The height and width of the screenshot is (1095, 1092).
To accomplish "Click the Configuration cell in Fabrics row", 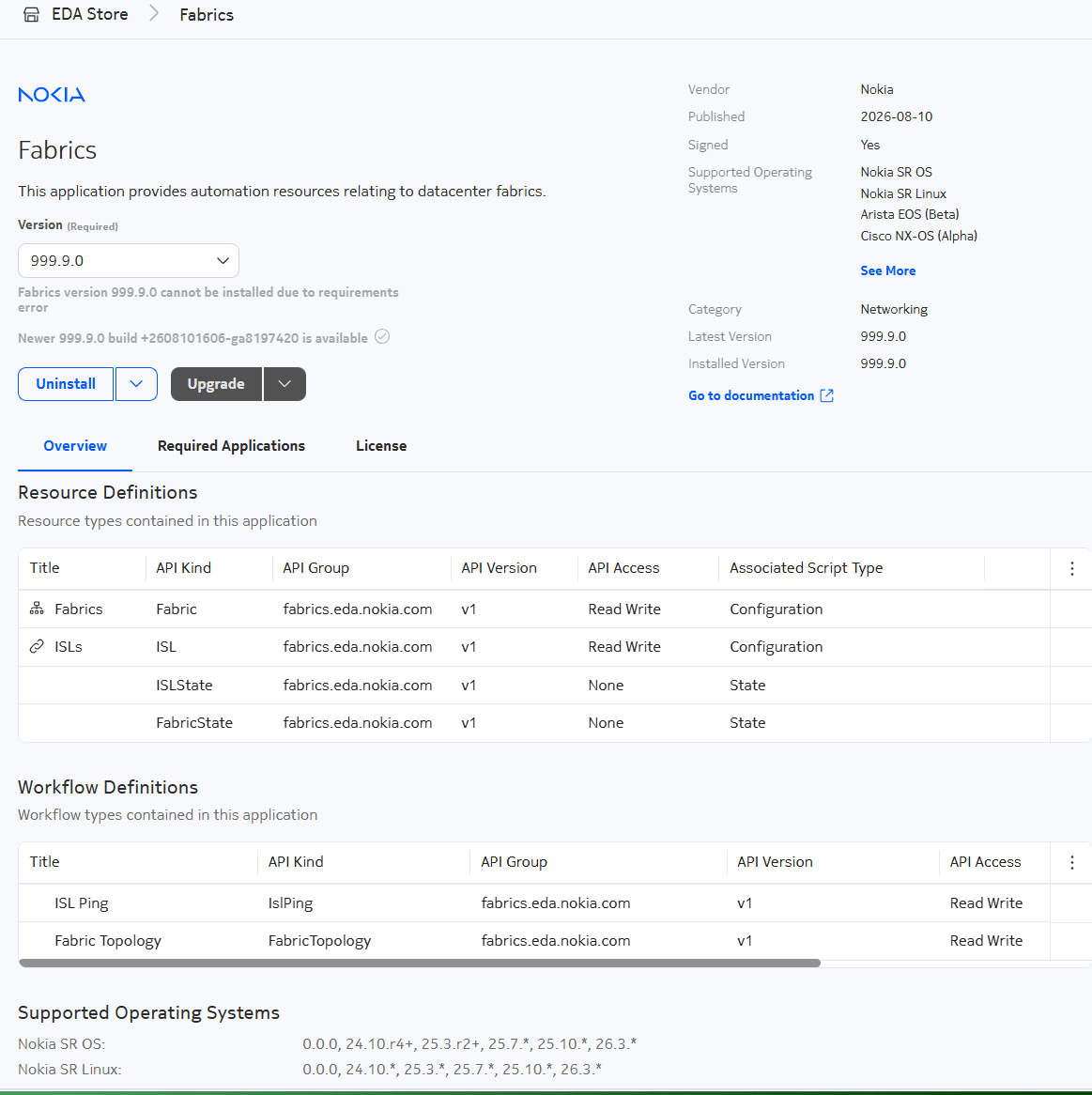I will pos(777,609).
